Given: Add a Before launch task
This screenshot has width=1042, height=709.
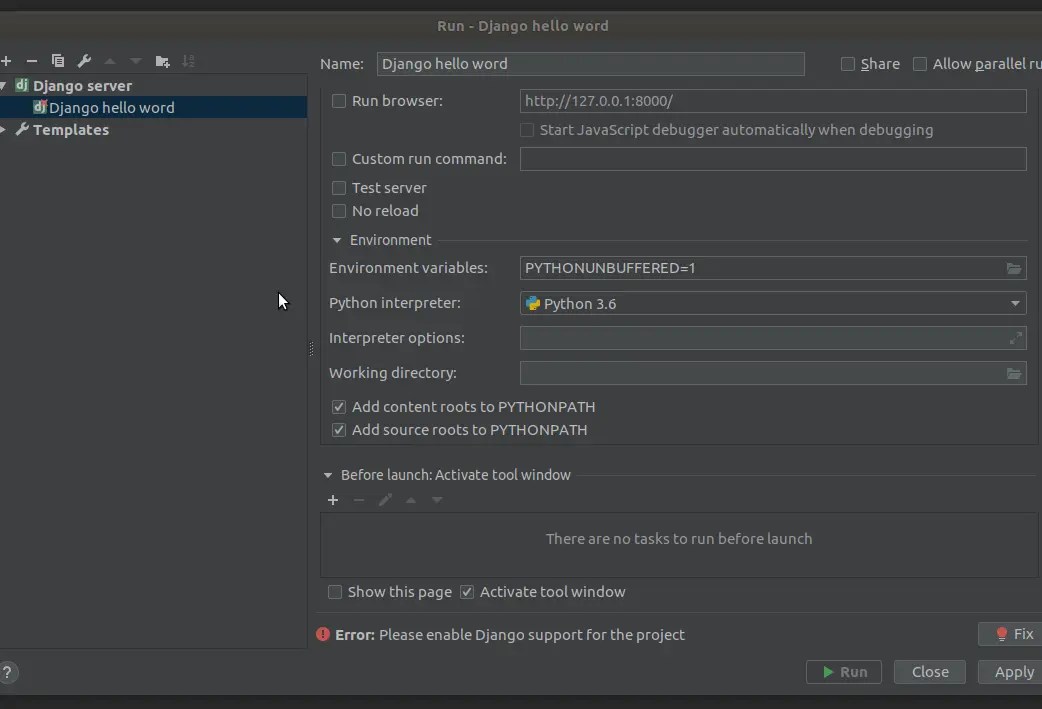Looking at the screenshot, I should (333, 500).
